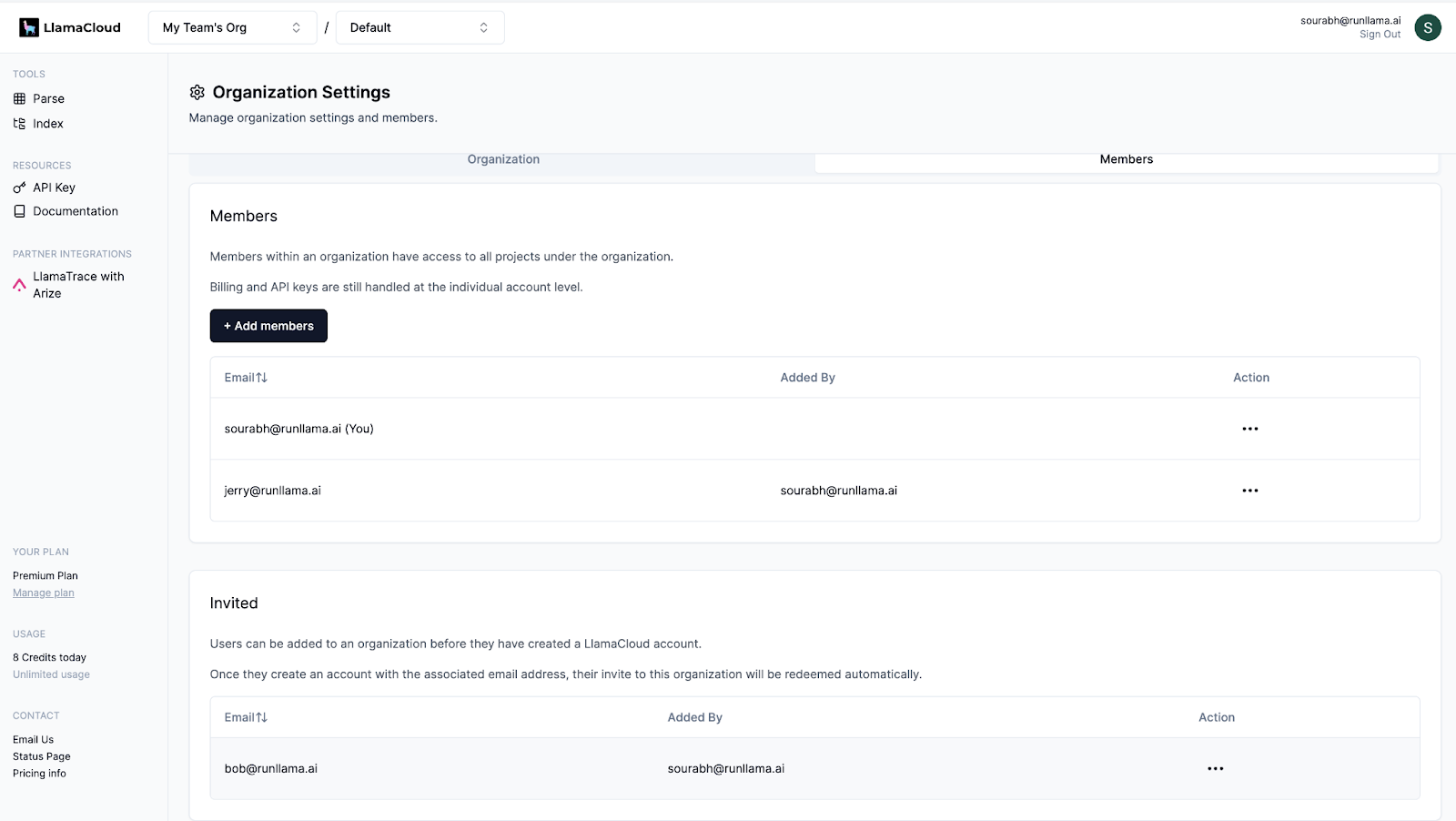Click the API Key key icon
The height and width of the screenshot is (821, 1456).
[x=19, y=188]
